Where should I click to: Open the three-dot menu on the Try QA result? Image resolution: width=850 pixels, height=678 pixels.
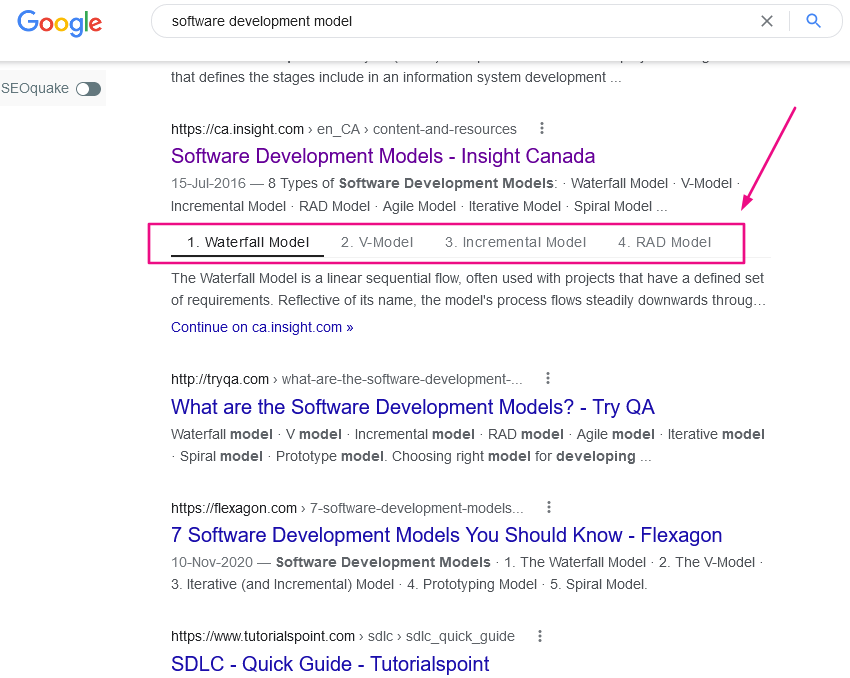pyautogui.click(x=548, y=378)
